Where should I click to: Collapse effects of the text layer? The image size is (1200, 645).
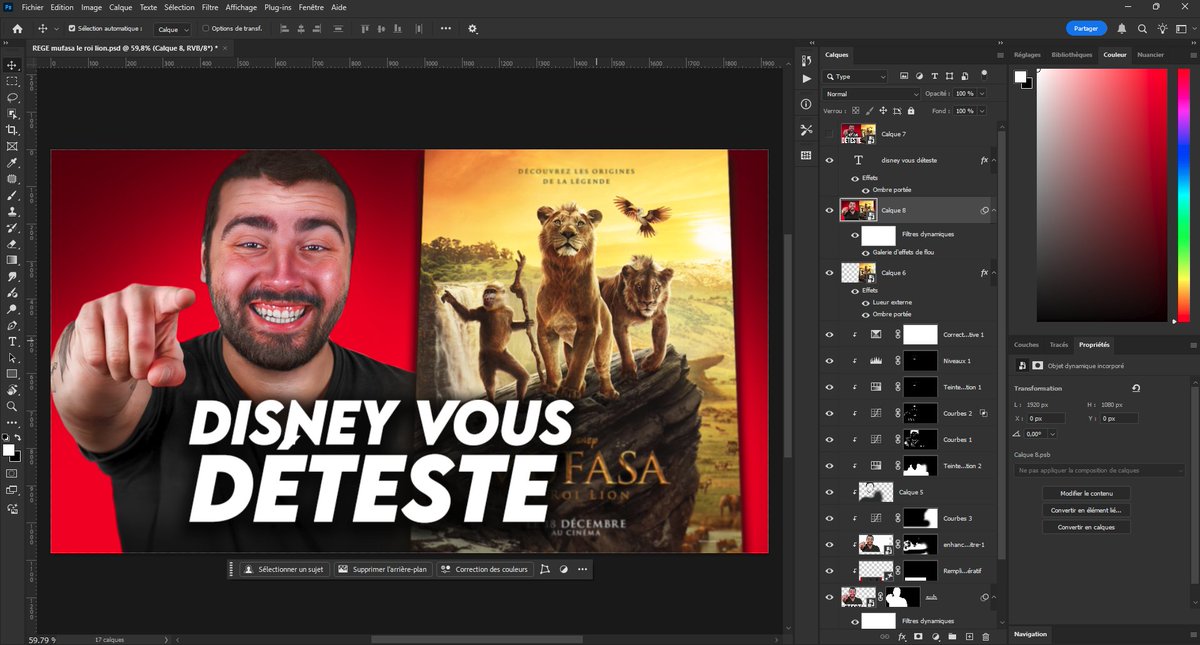[994, 160]
